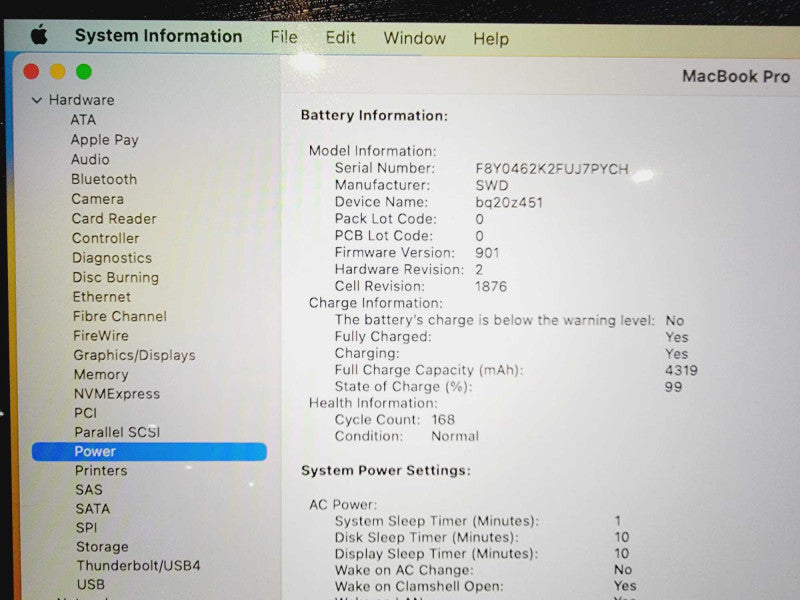Select SATA in the sidebar

92,509
